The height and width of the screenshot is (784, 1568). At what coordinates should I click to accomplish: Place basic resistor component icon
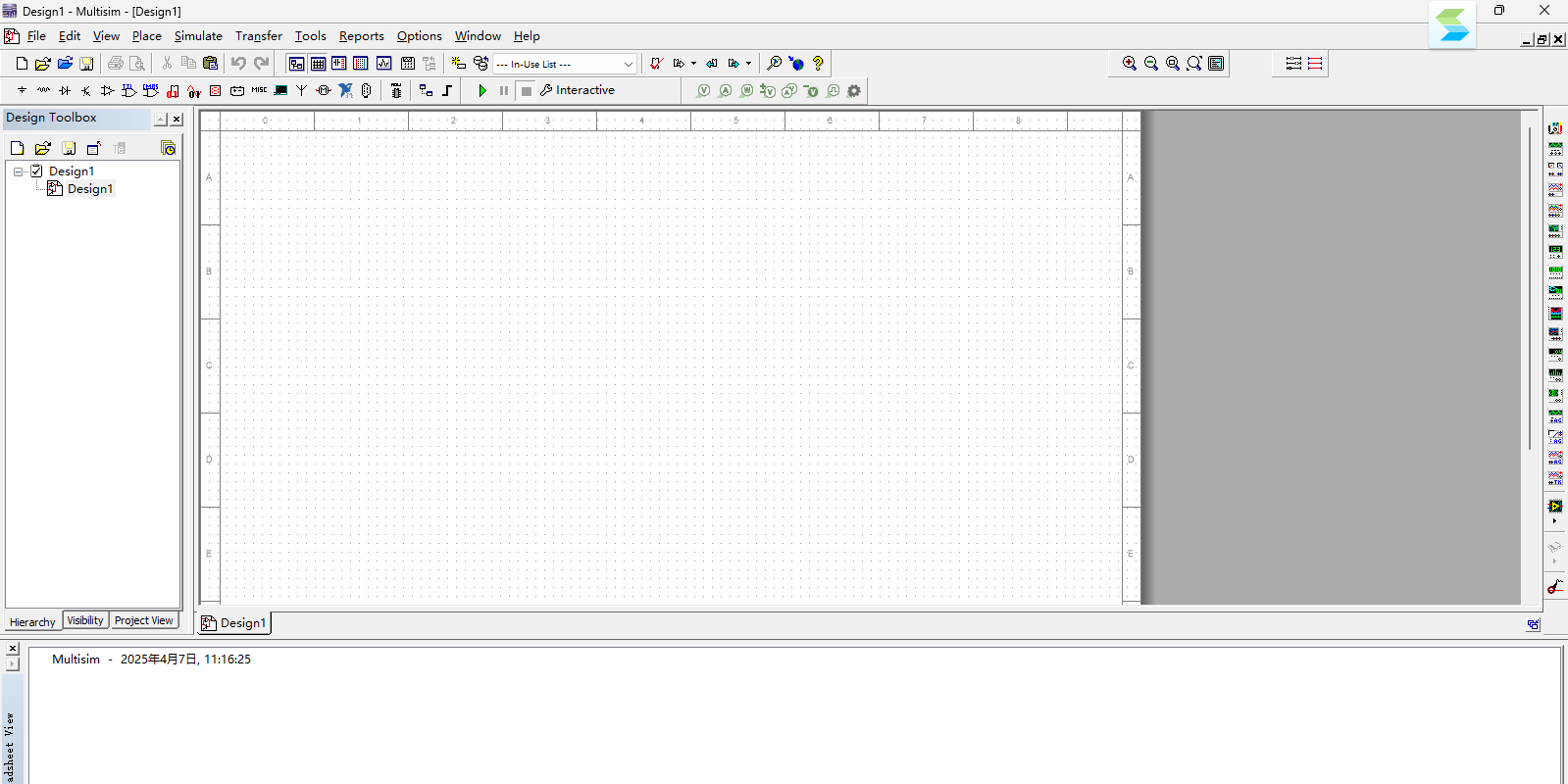point(43,90)
